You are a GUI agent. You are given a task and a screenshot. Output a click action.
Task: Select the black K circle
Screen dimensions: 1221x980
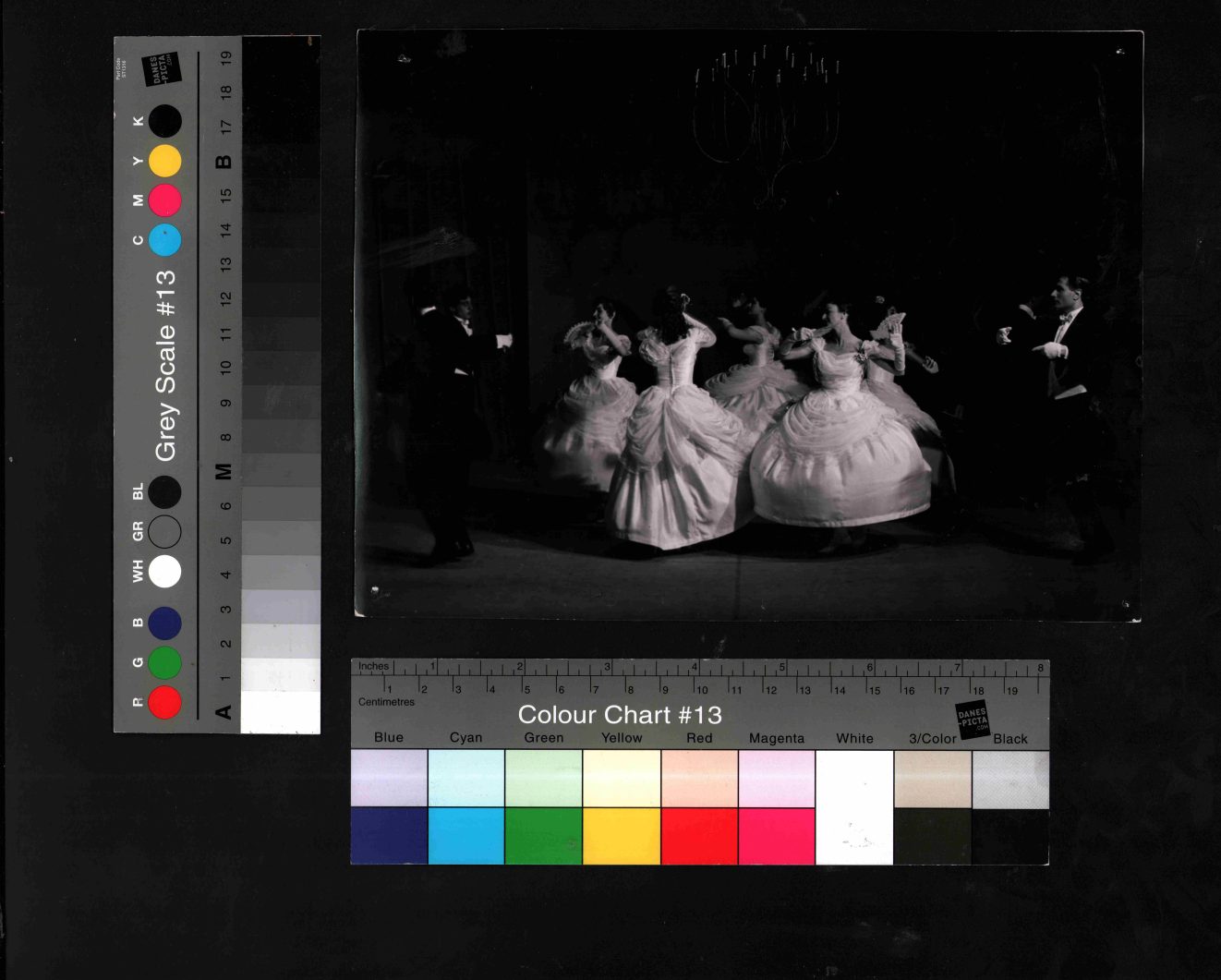[x=164, y=121]
